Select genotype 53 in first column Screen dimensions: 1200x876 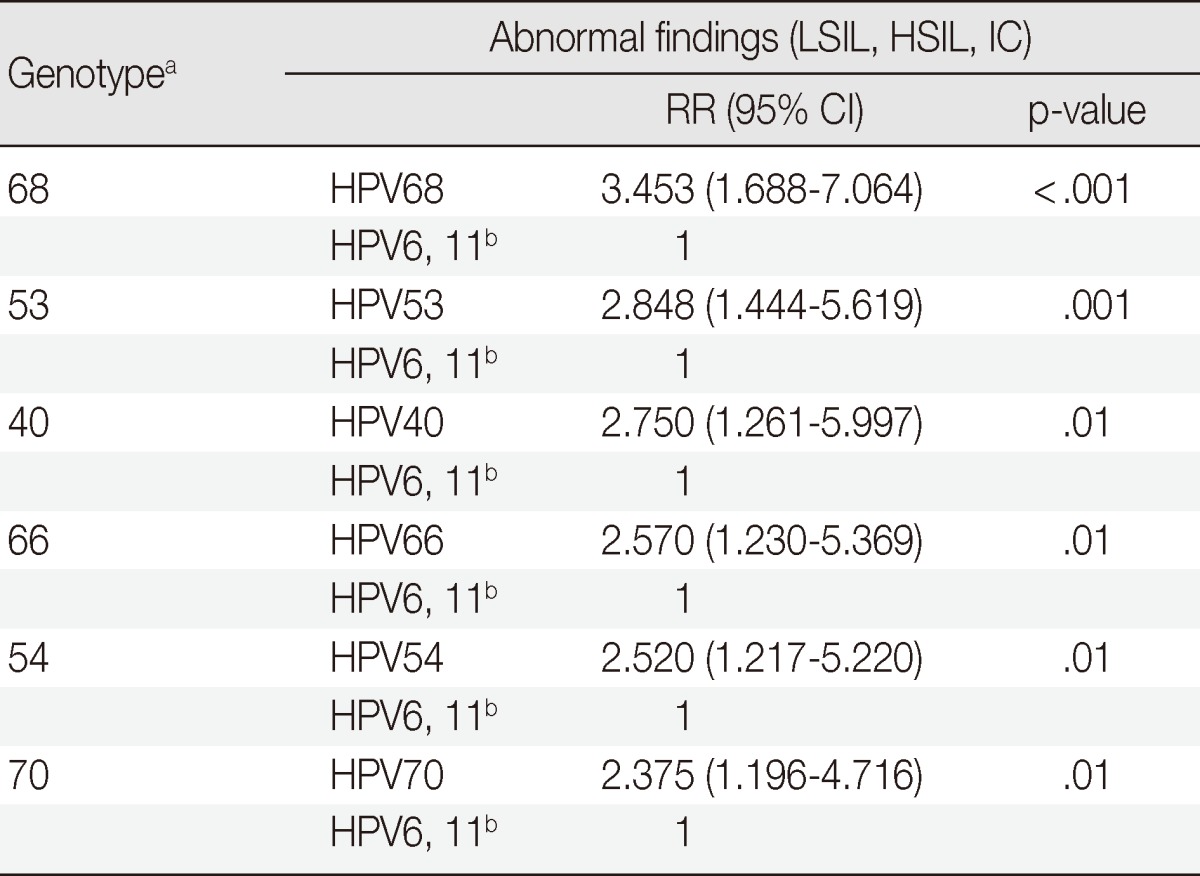29,306
